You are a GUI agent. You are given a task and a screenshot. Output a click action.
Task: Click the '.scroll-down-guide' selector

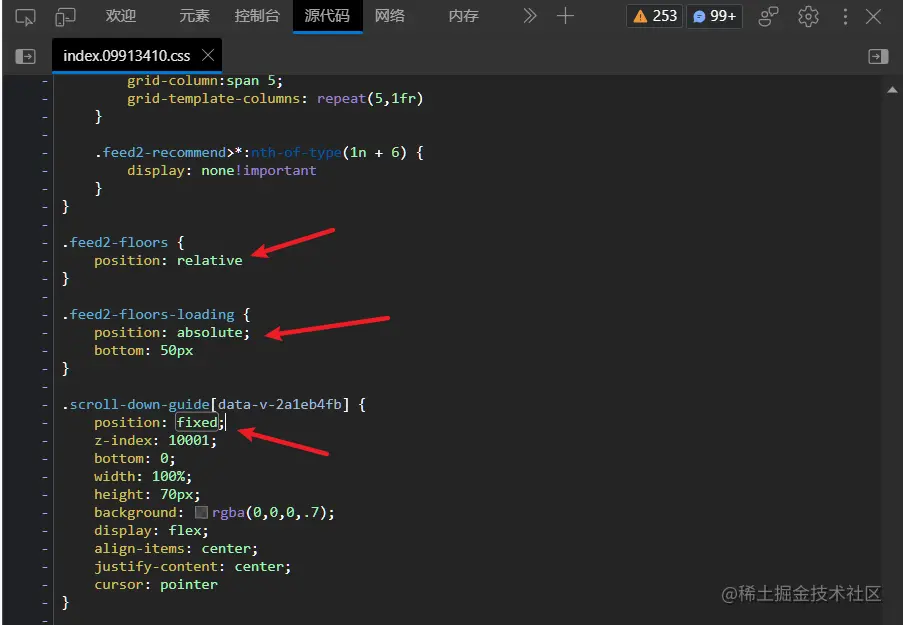pyautogui.click(x=136, y=404)
